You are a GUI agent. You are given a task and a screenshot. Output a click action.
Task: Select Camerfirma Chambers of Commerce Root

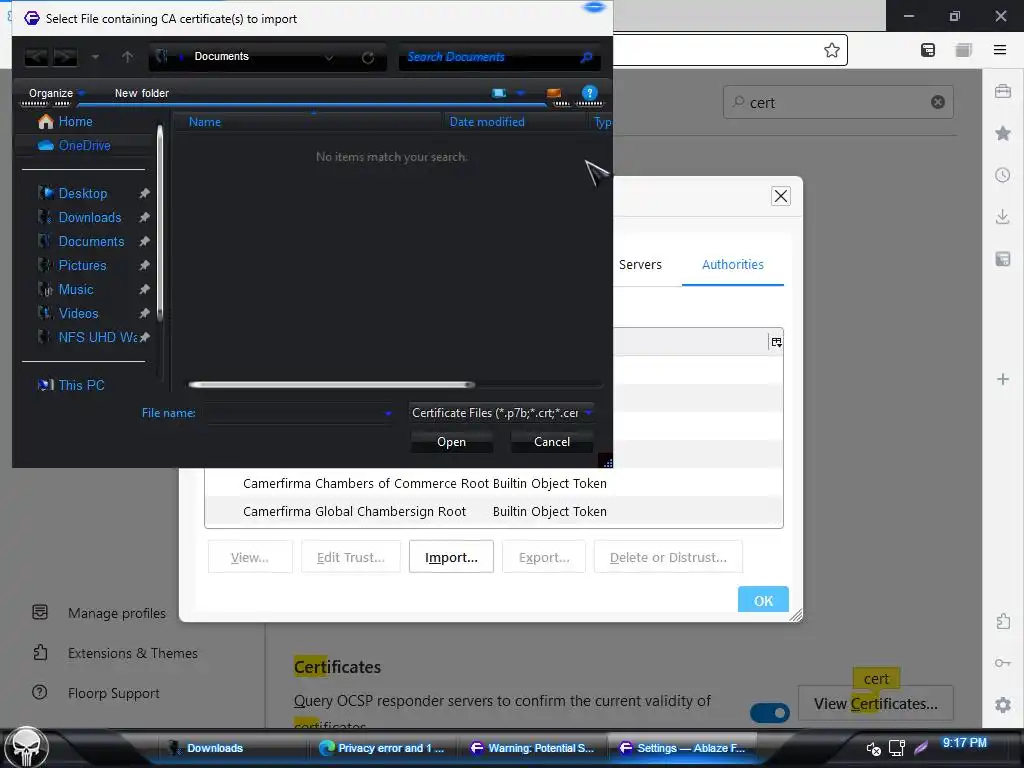[494, 483]
